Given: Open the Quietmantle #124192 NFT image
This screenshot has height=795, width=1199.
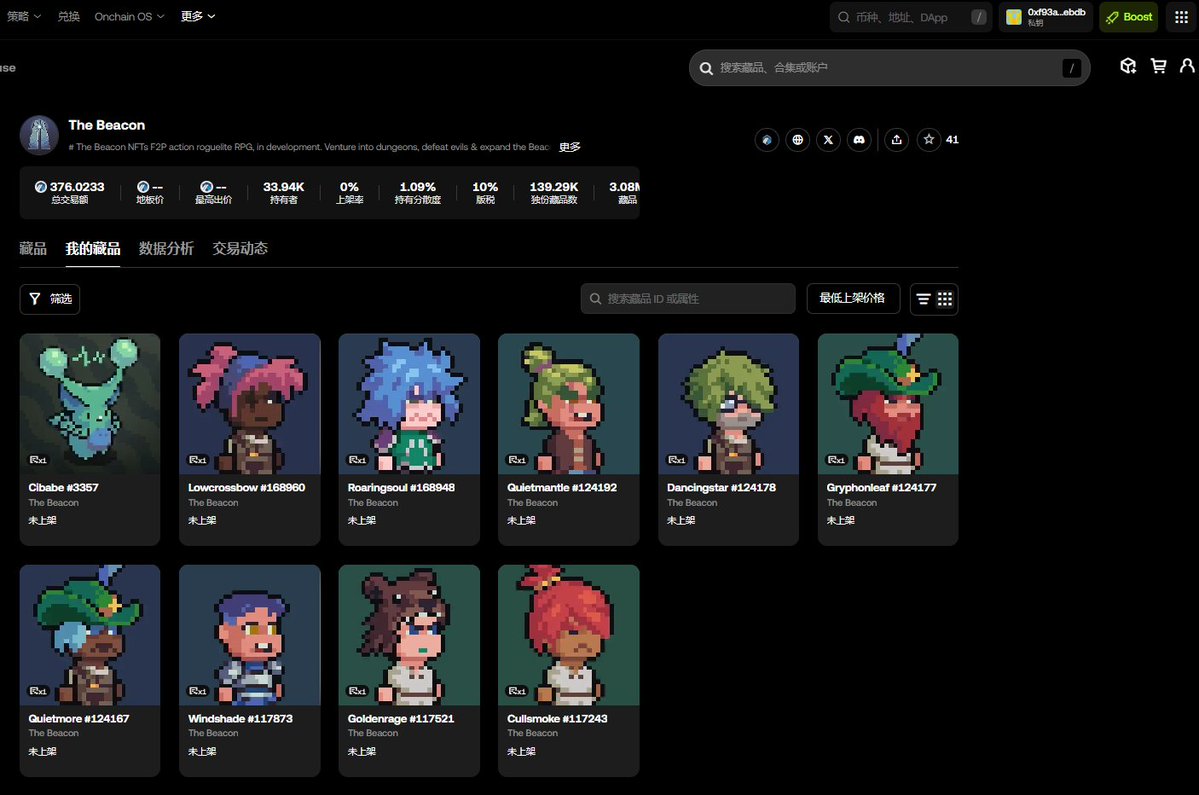Looking at the screenshot, I should click(x=569, y=404).
